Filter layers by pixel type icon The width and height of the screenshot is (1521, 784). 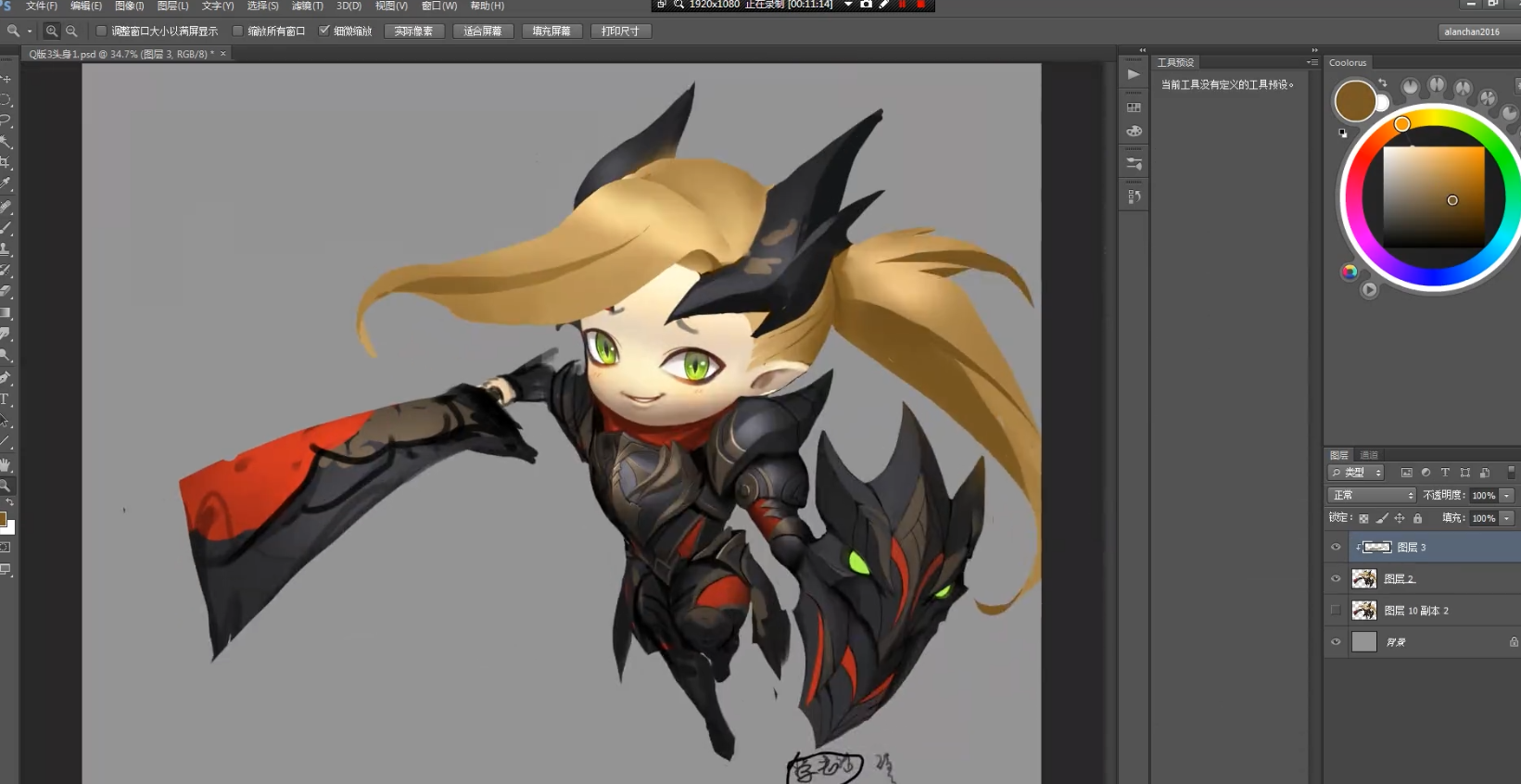click(1406, 473)
